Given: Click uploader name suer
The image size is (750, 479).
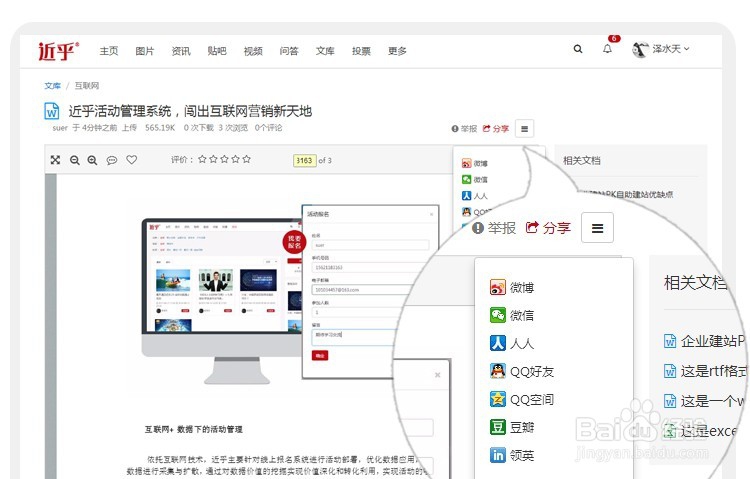Looking at the screenshot, I should click(x=60, y=128).
